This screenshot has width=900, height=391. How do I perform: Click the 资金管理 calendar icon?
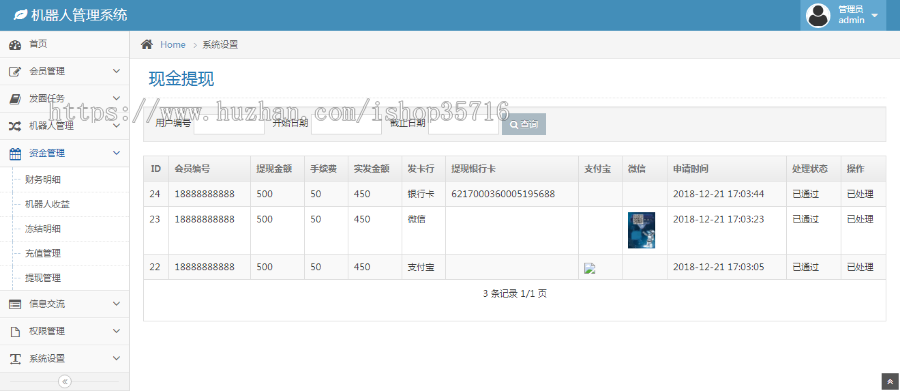pos(15,153)
